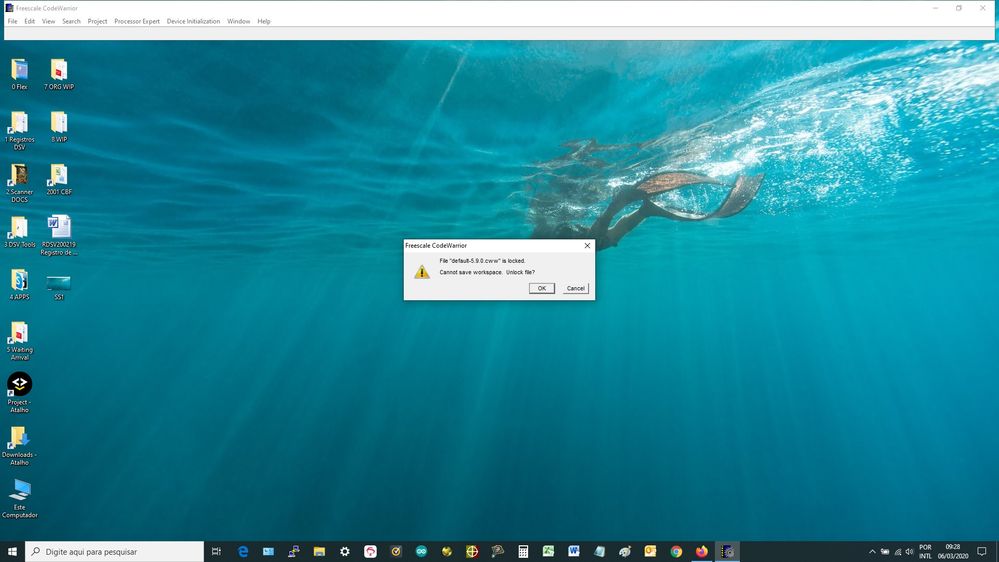Open the POR INTL language selector

[x=925, y=552]
